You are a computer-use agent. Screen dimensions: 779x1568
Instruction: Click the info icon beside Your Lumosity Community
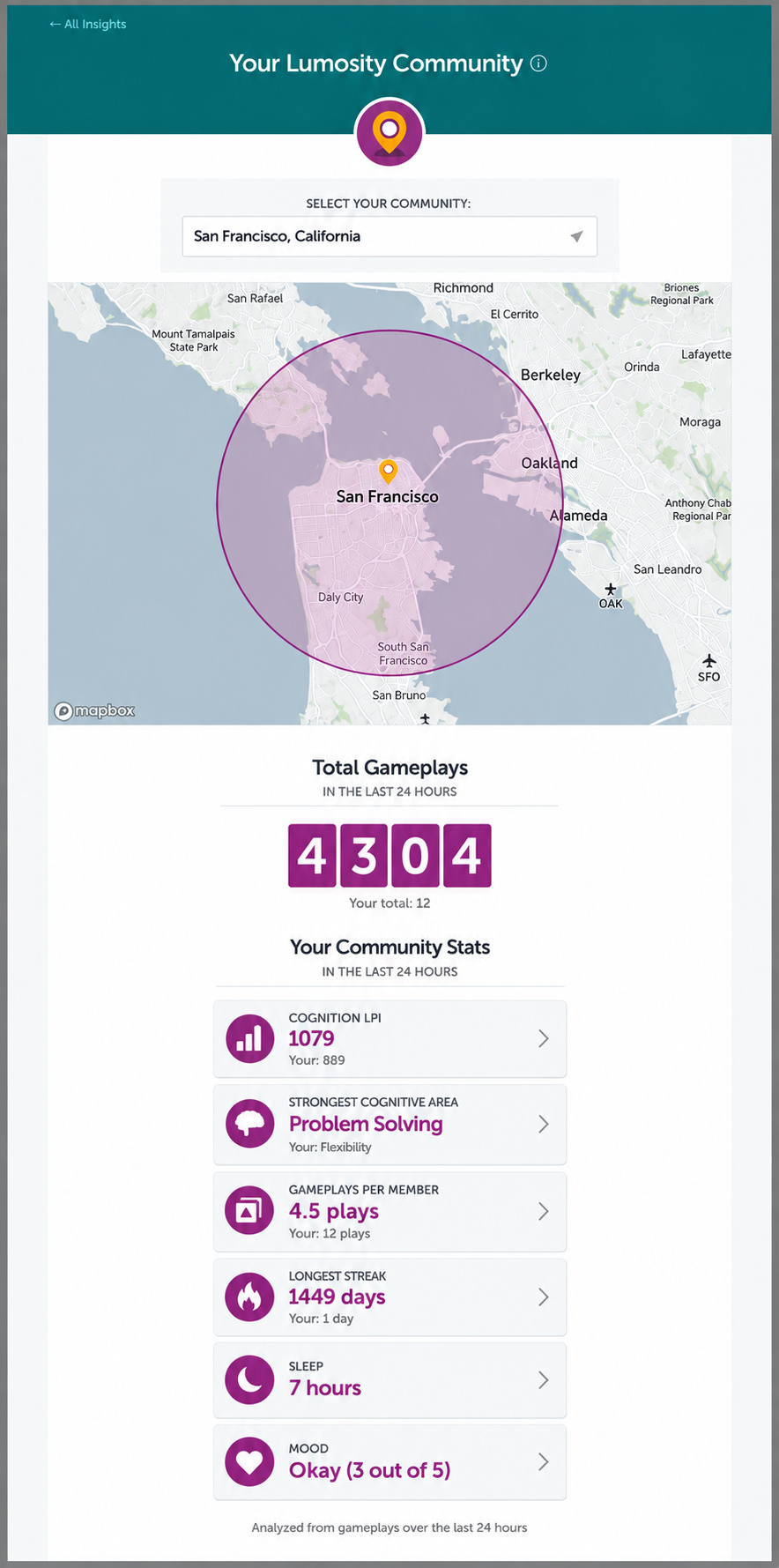click(x=538, y=63)
